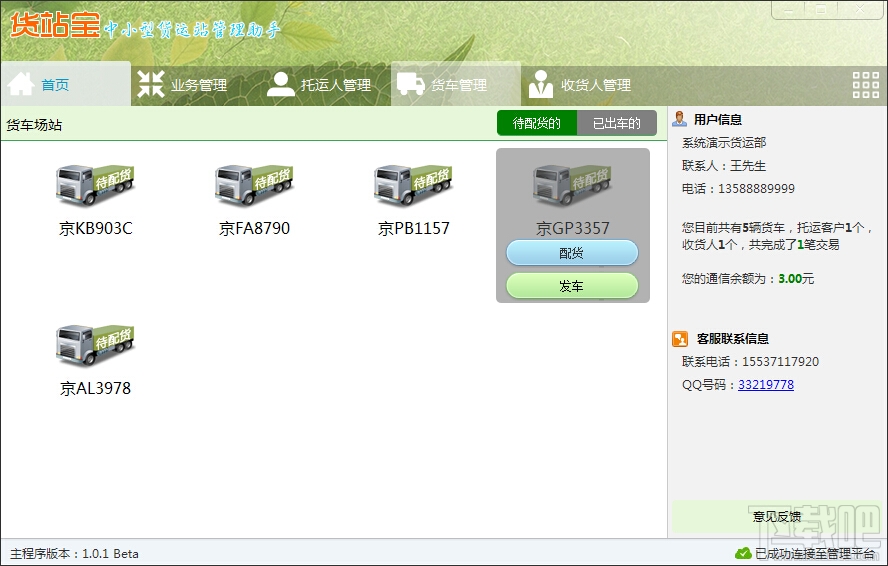Show 待配货的 trucks

tap(537, 123)
